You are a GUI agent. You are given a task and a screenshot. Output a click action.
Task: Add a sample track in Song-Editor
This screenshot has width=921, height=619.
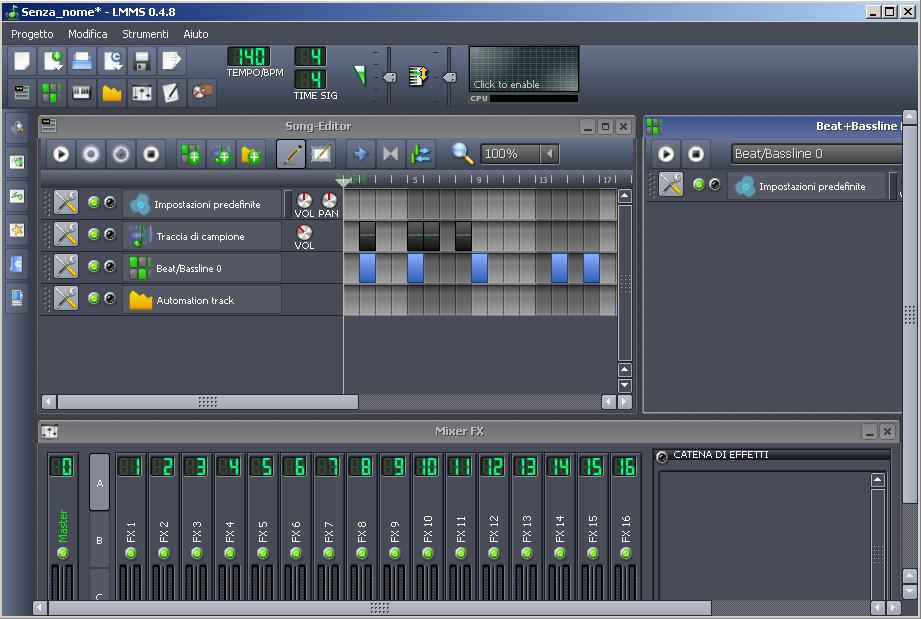tap(220, 154)
